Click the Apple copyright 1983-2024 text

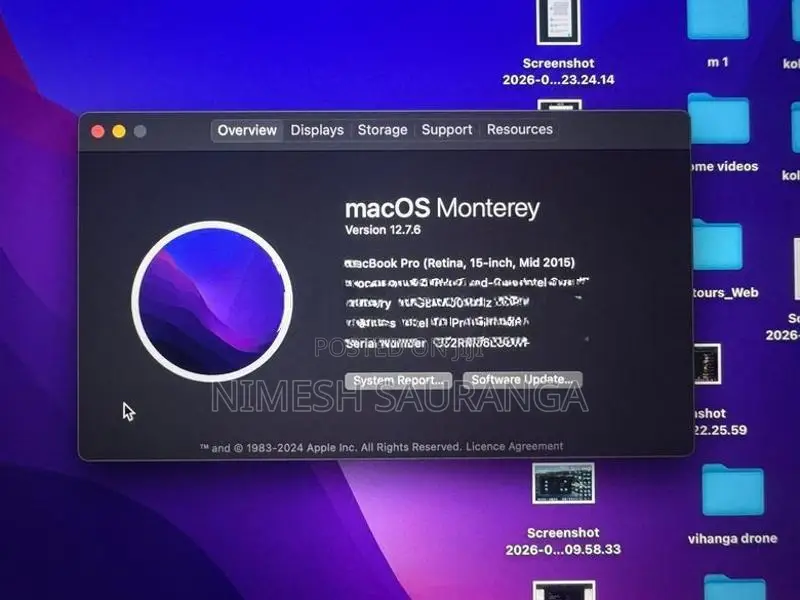[330, 447]
